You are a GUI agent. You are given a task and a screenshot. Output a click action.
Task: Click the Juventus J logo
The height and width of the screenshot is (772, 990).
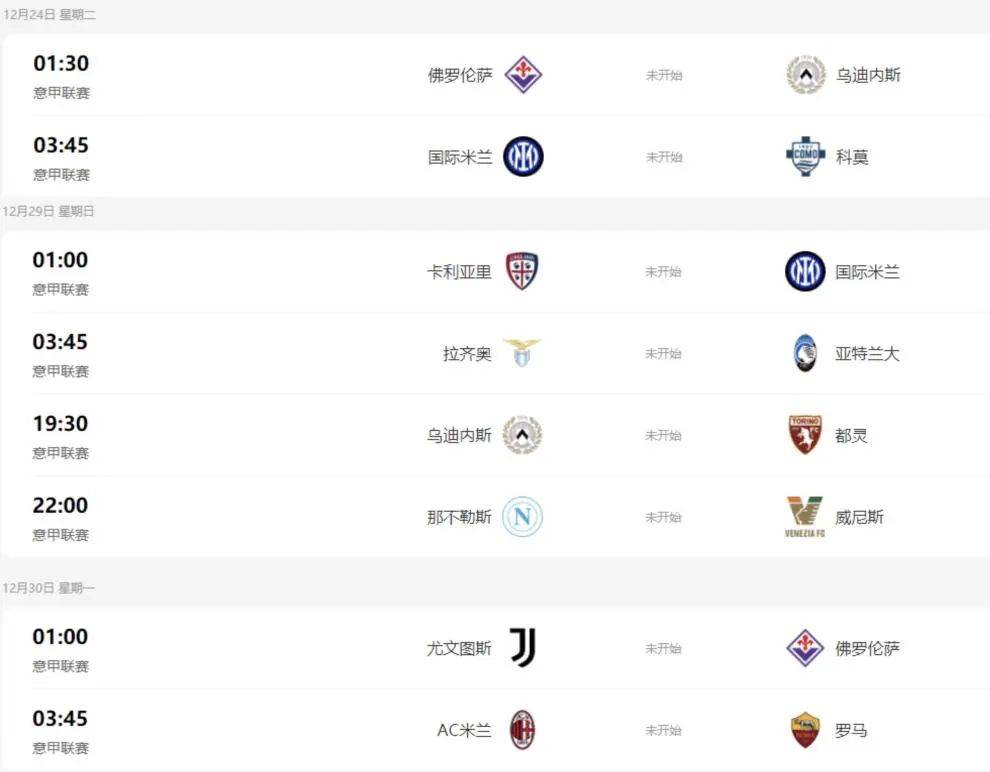[x=523, y=648]
